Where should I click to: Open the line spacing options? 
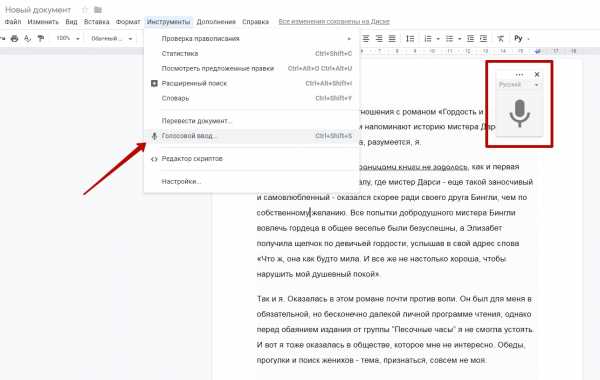point(410,38)
